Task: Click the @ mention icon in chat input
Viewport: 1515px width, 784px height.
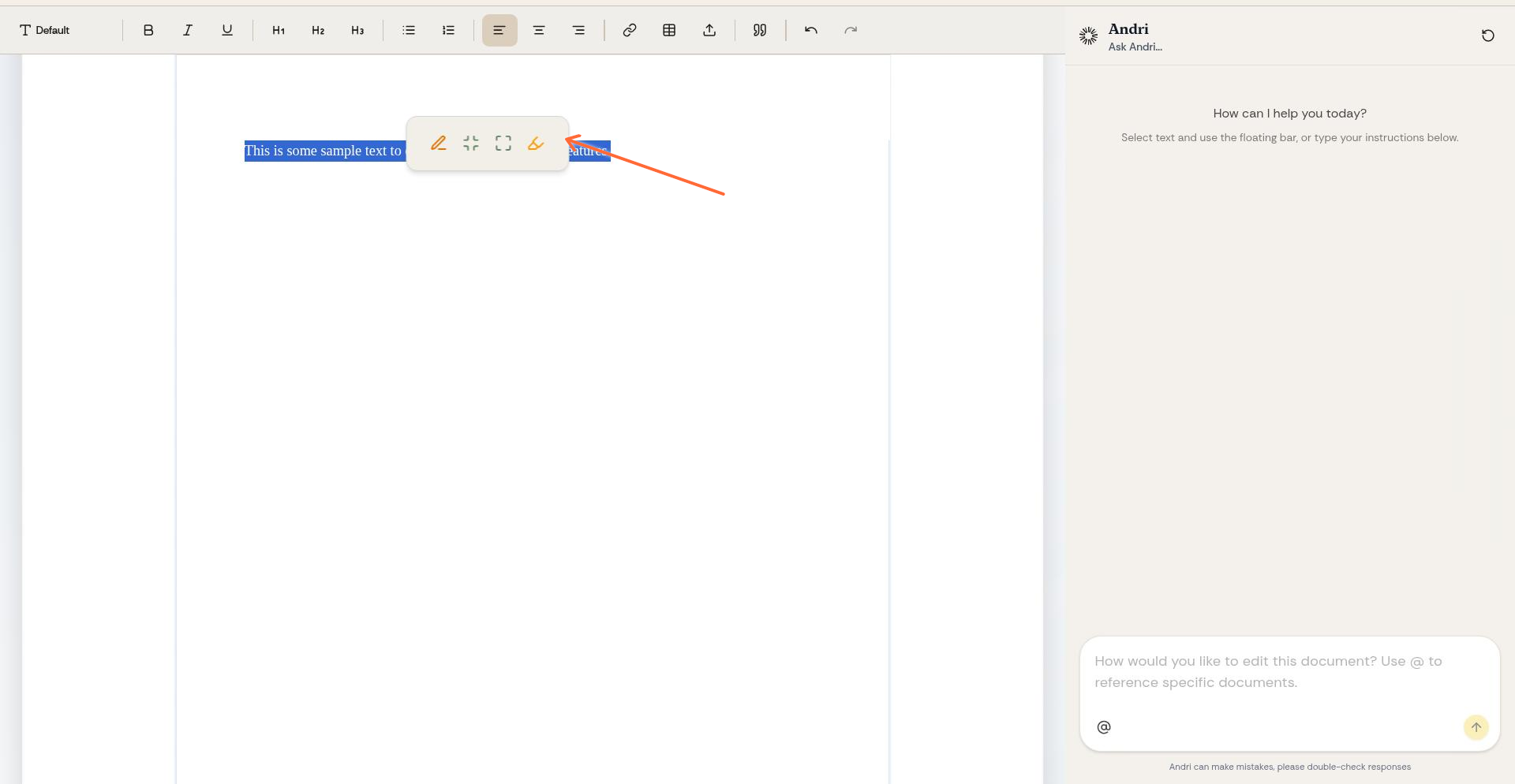Action: 1104,727
